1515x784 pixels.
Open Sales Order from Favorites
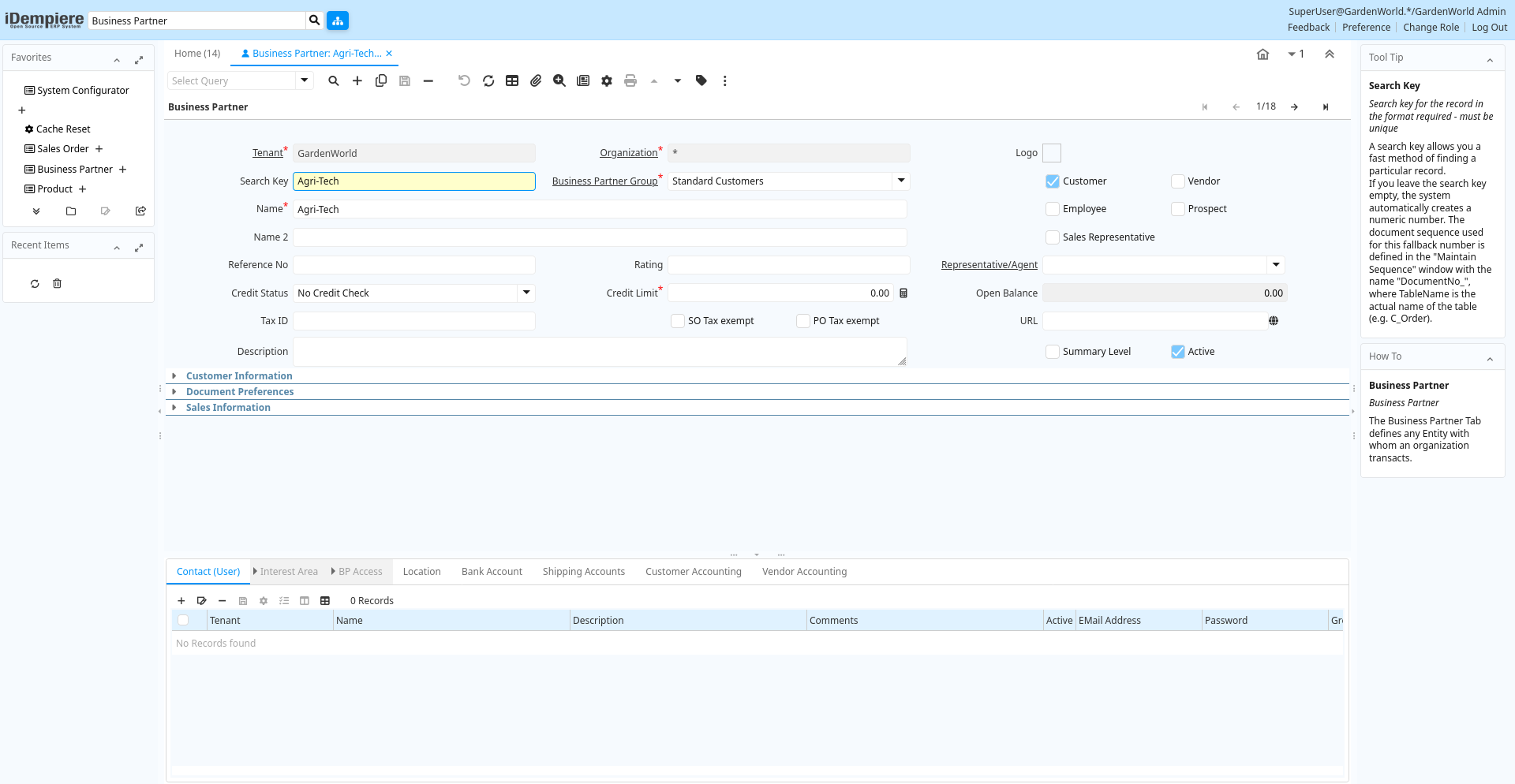tap(63, 149)
